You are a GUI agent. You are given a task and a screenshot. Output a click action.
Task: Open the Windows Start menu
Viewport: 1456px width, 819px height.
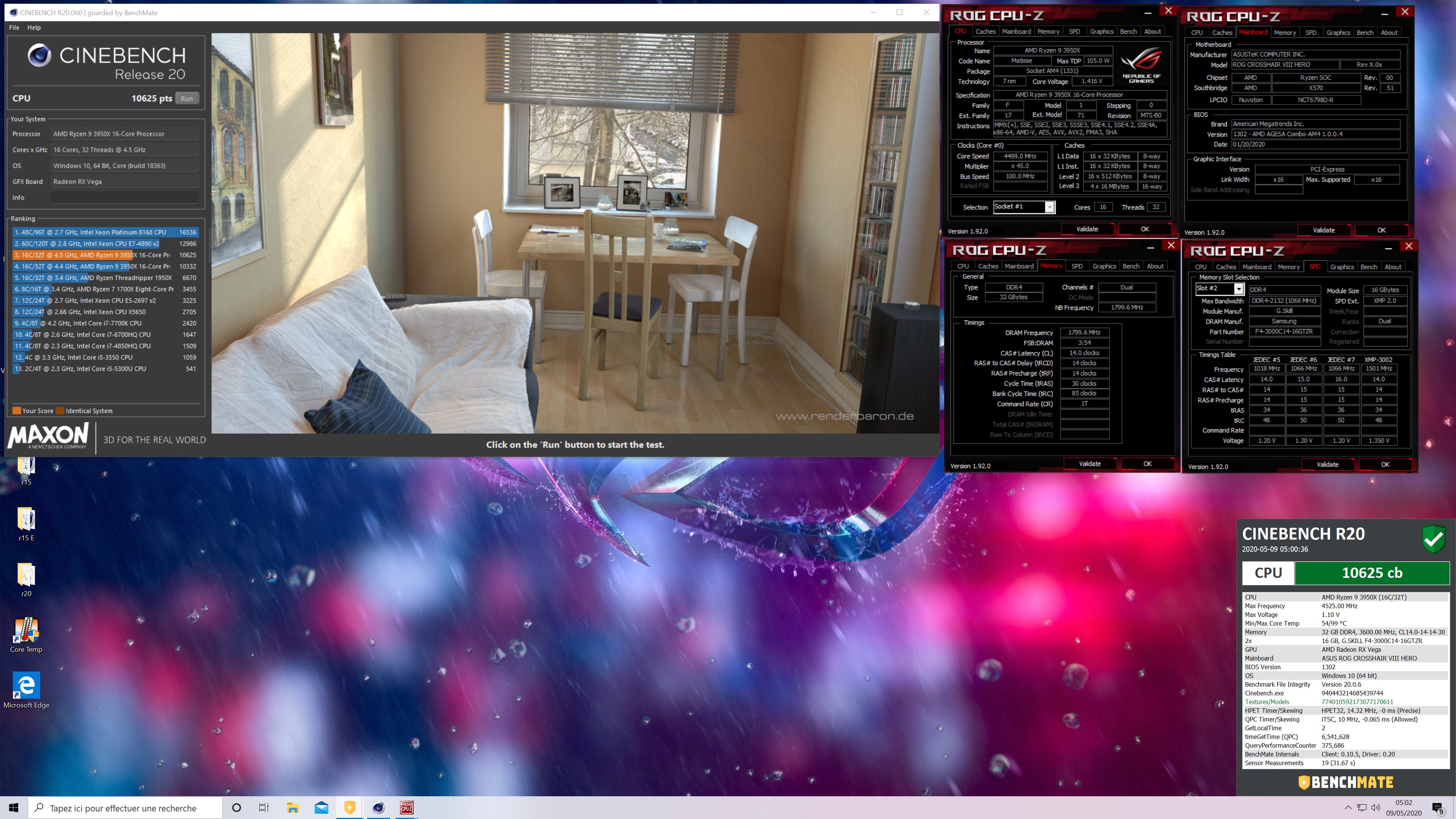click(x=14, y=808)
